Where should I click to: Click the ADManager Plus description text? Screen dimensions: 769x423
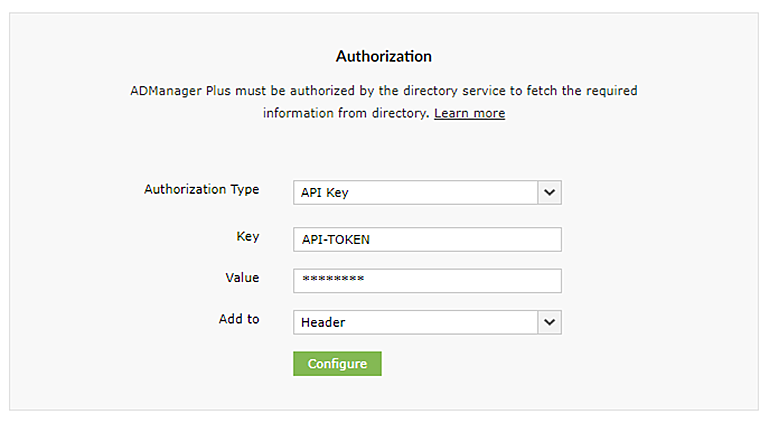click(384, 91)
